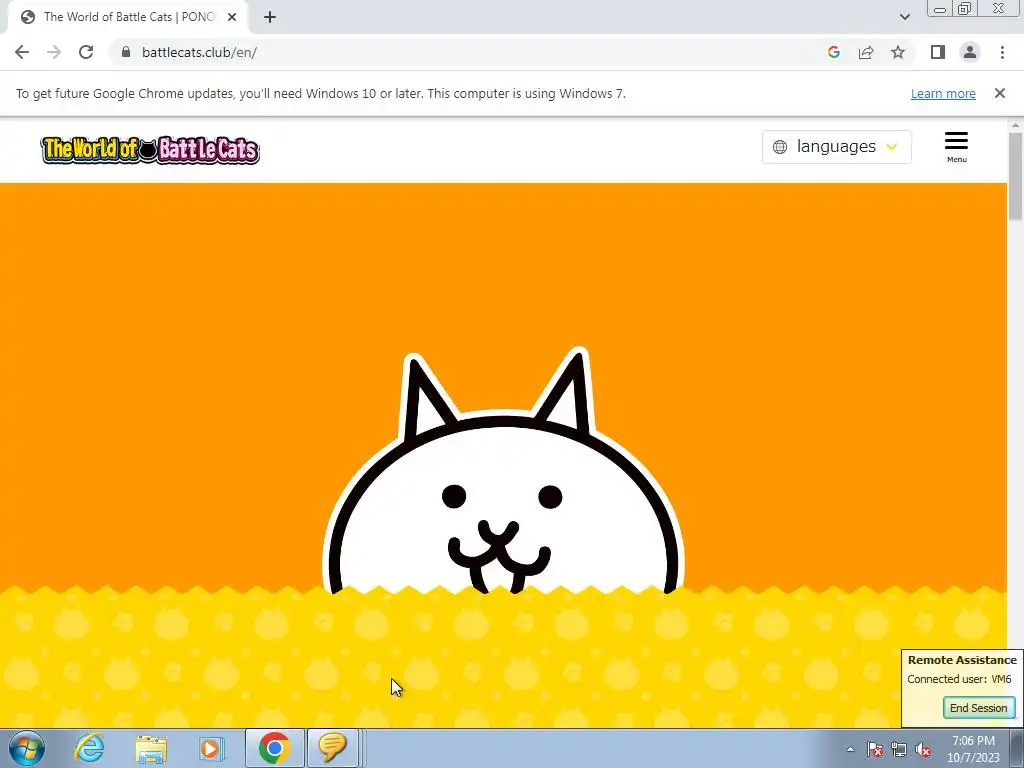Click the Remote Assistance taskbar icon
1024x768 pixels.
(x=332, y=748)
